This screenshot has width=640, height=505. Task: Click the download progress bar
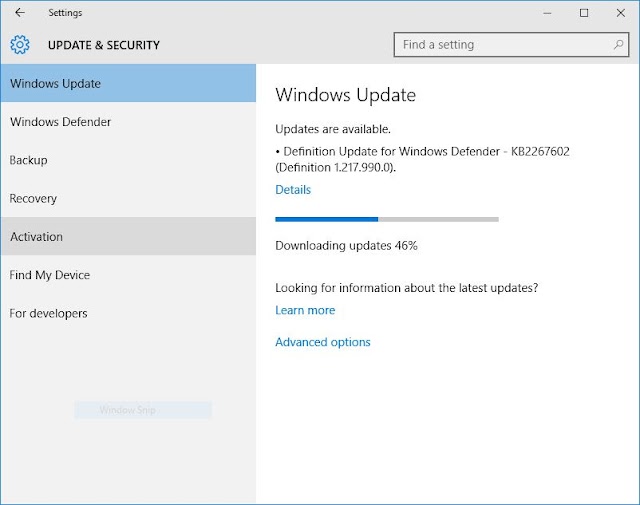point(387,219)
